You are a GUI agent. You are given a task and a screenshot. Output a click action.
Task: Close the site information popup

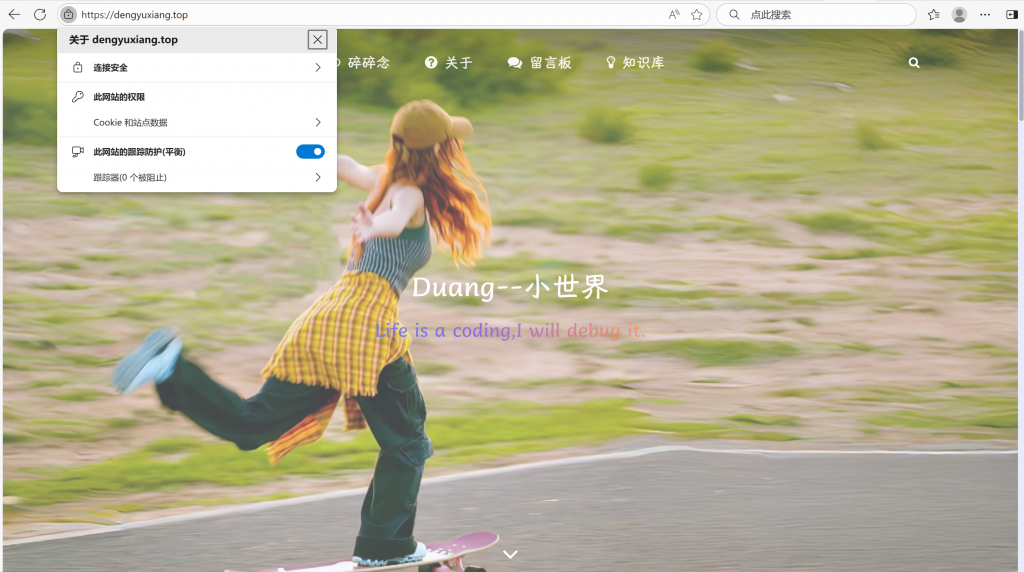(317, 40)
